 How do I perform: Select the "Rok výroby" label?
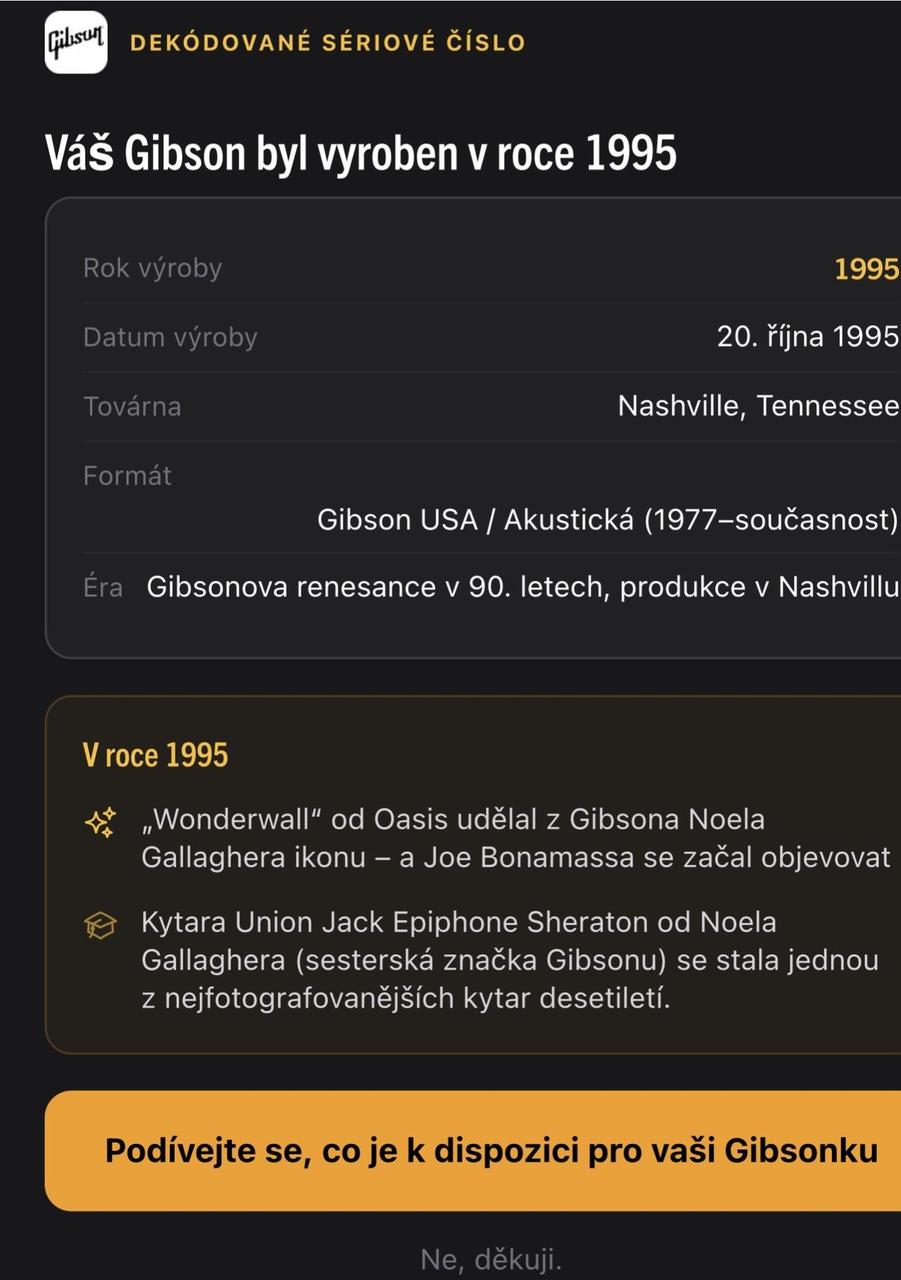pyautogui.click(x=152, y=268)
